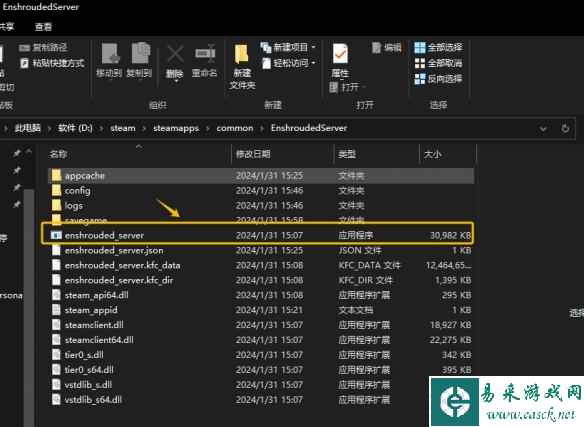This screenshot has height=427, width=584.
Task: Click the KFC_DATA 文件 type cell
Action: (369, 265)
